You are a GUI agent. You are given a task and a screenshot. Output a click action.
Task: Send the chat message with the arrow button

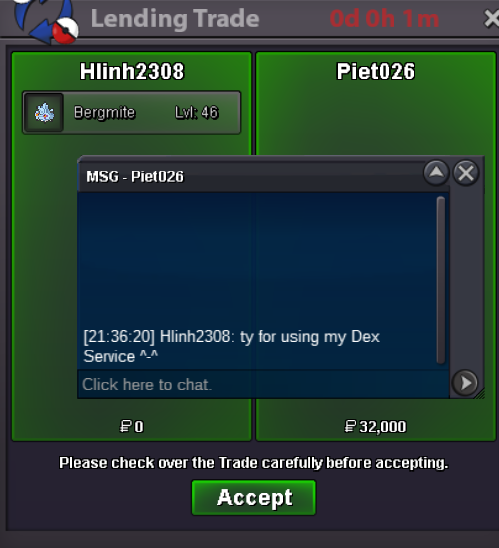[465, 383]
